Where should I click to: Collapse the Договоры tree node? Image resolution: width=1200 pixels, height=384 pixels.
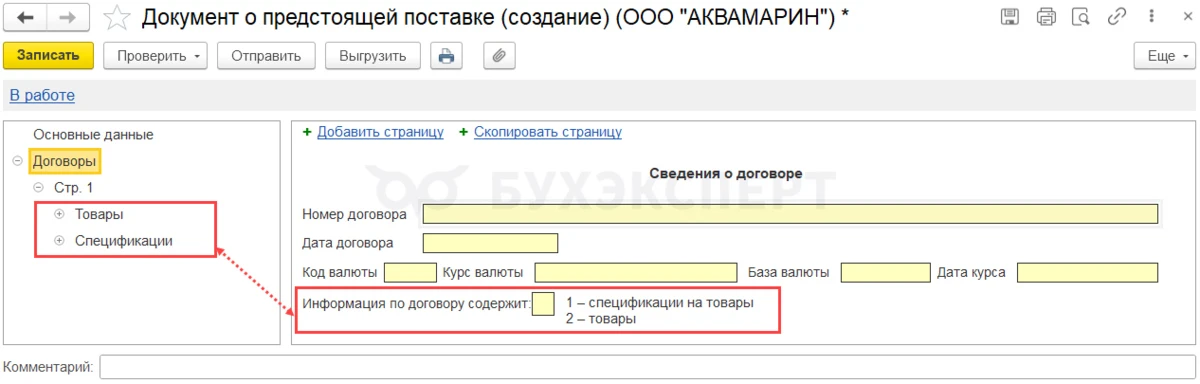tap(18, 161)
